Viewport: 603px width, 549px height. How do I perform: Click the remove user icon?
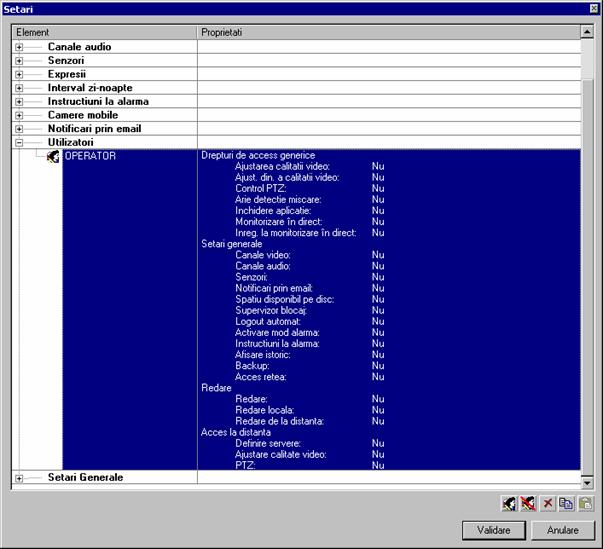point(527,503)
